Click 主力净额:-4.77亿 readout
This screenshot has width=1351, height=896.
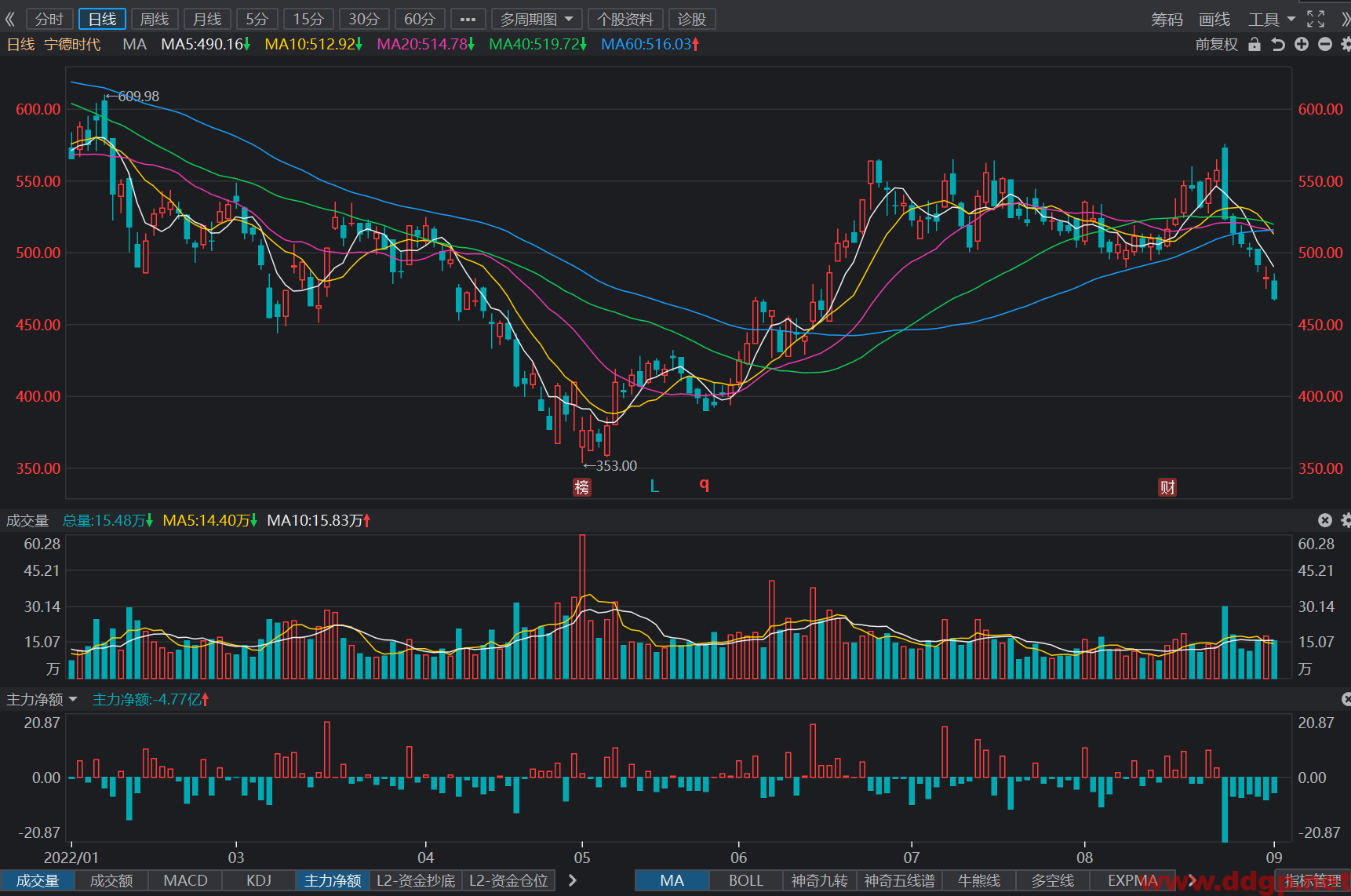pos(151,699)
